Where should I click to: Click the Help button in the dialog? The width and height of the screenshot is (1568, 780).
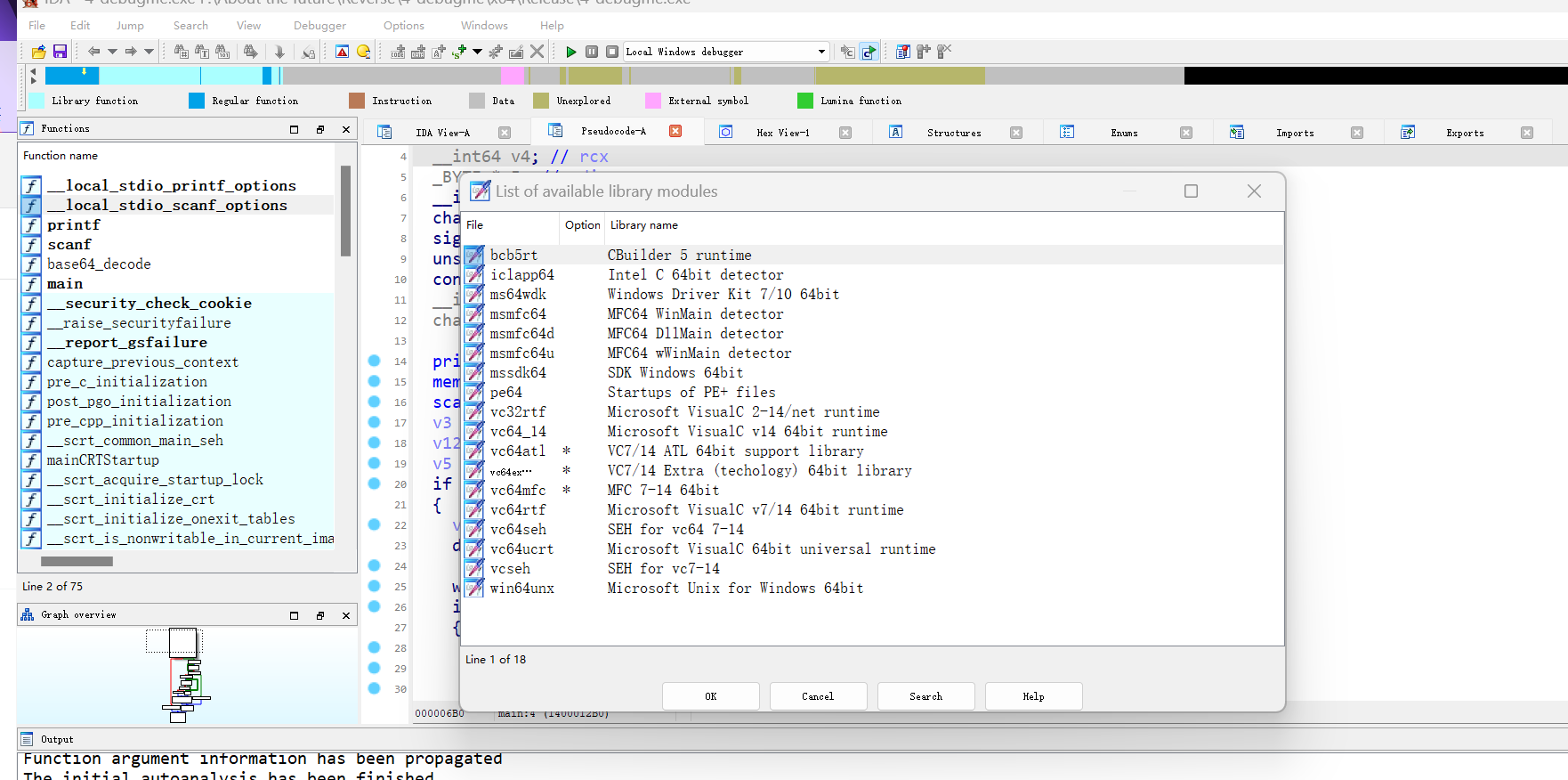coord(1034,696)
